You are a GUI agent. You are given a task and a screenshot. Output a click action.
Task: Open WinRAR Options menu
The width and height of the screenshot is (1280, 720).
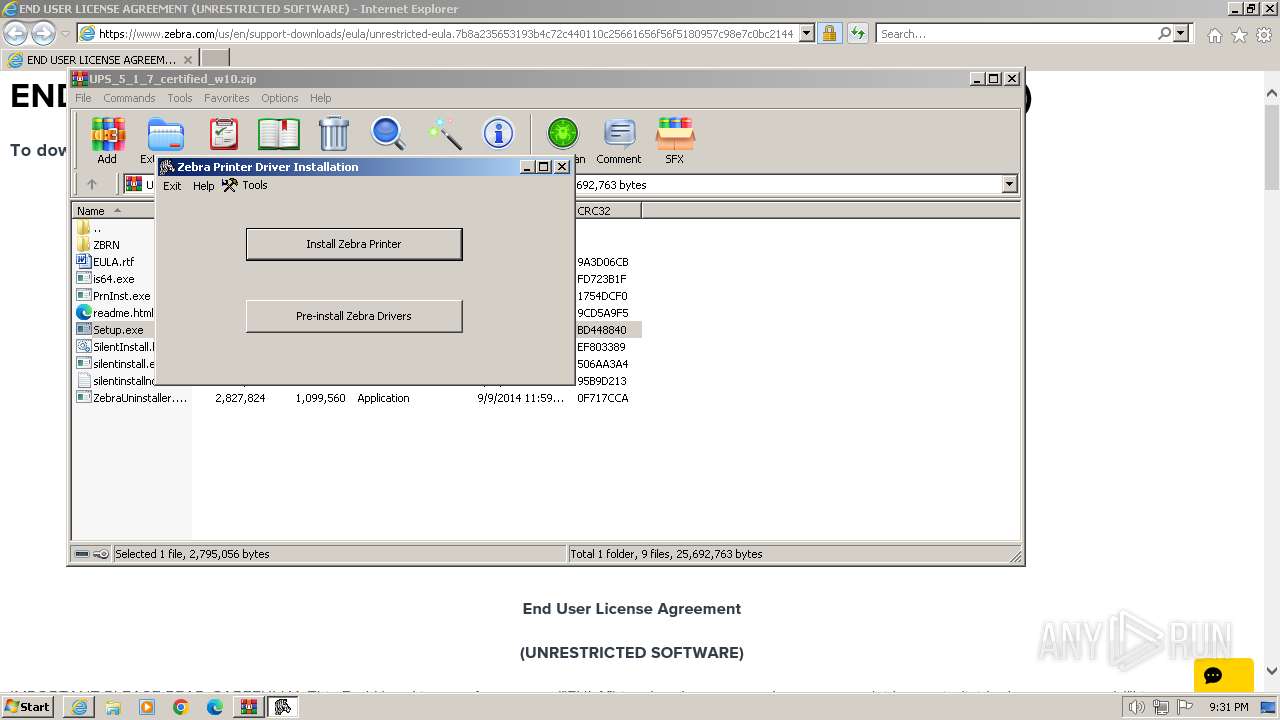pyautogui.click(x=280, y=98)
